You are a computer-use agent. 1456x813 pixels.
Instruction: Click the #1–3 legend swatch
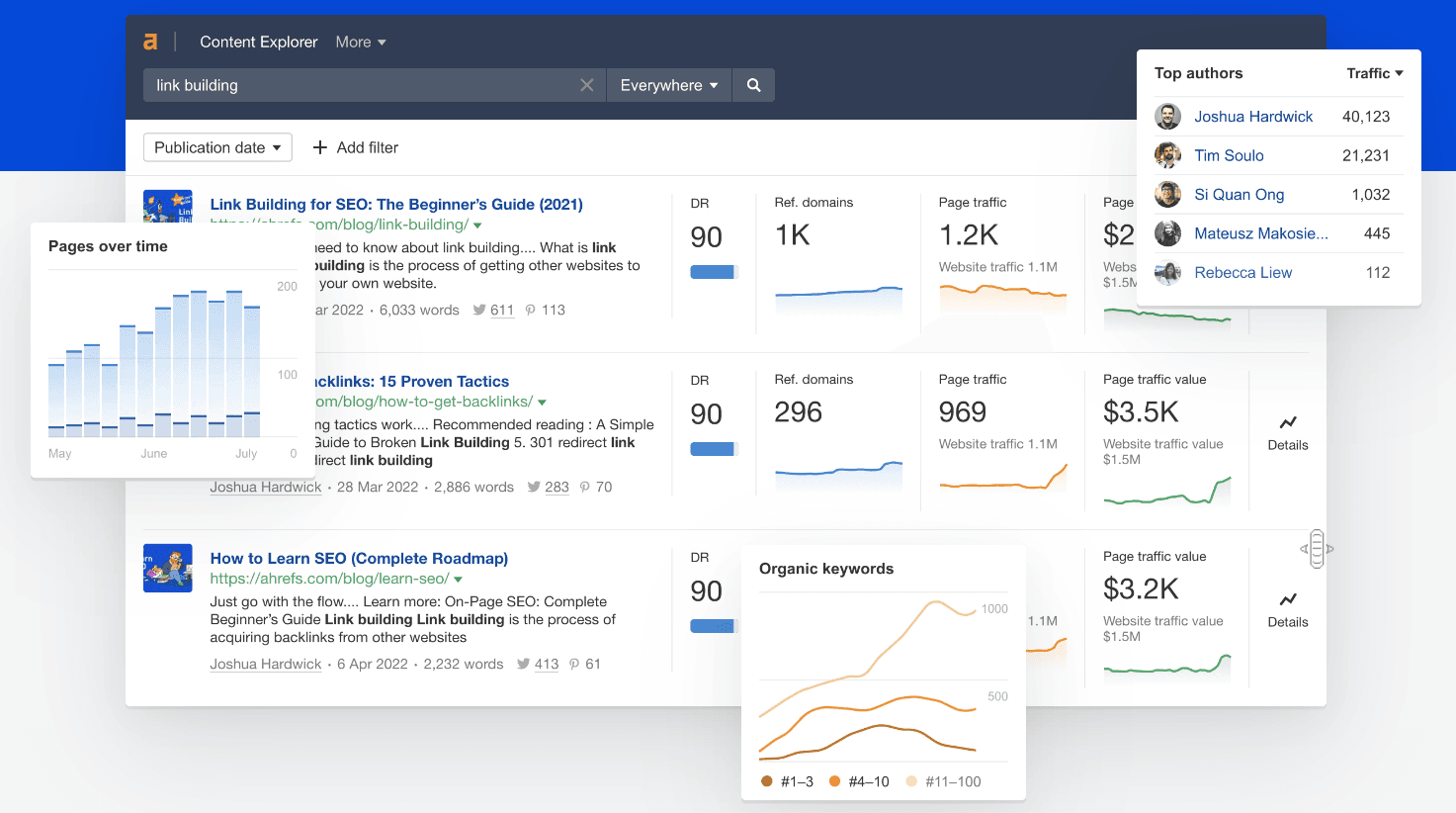click(767, 781)
